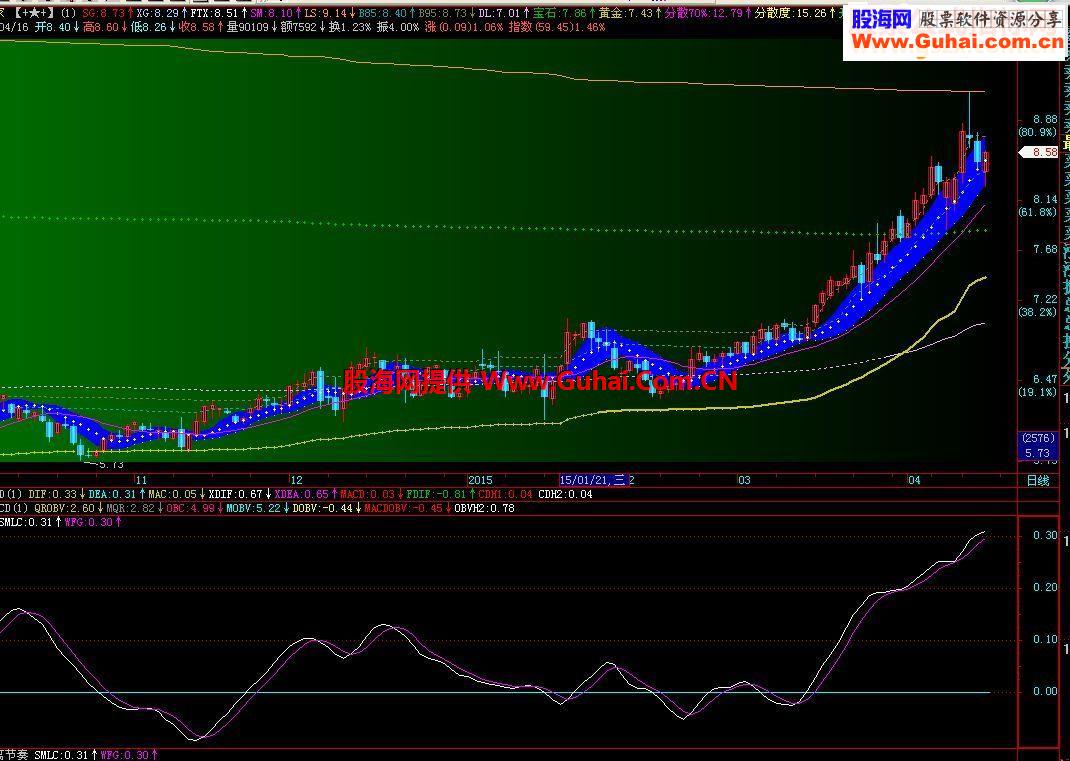Click the 0.10 label on oscillator axis

(1045, 640)
